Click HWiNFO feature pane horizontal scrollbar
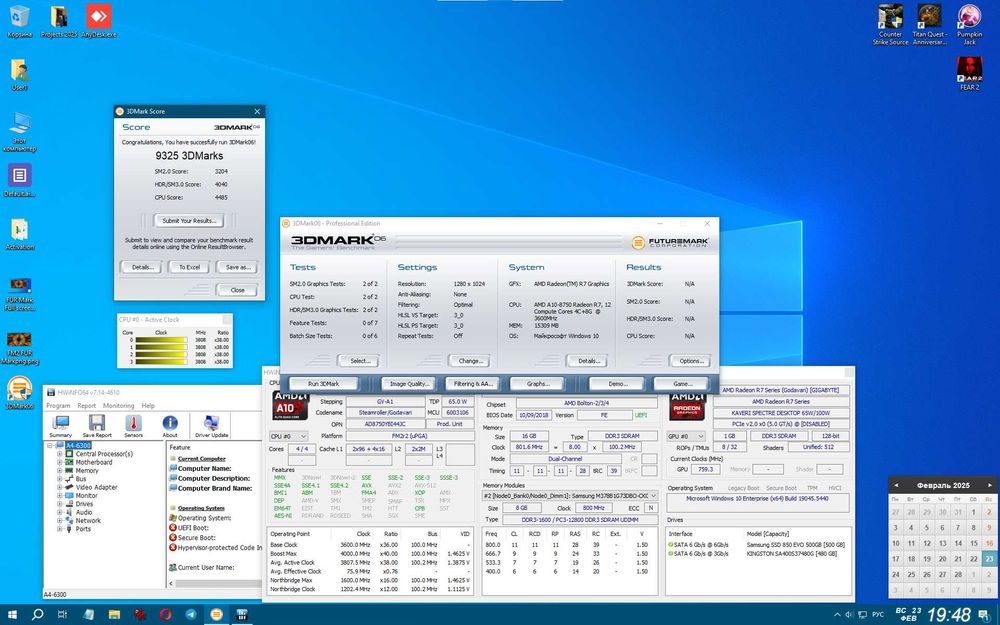The height and width of the screenshot is (625, 1000). (x=214, y=584)
